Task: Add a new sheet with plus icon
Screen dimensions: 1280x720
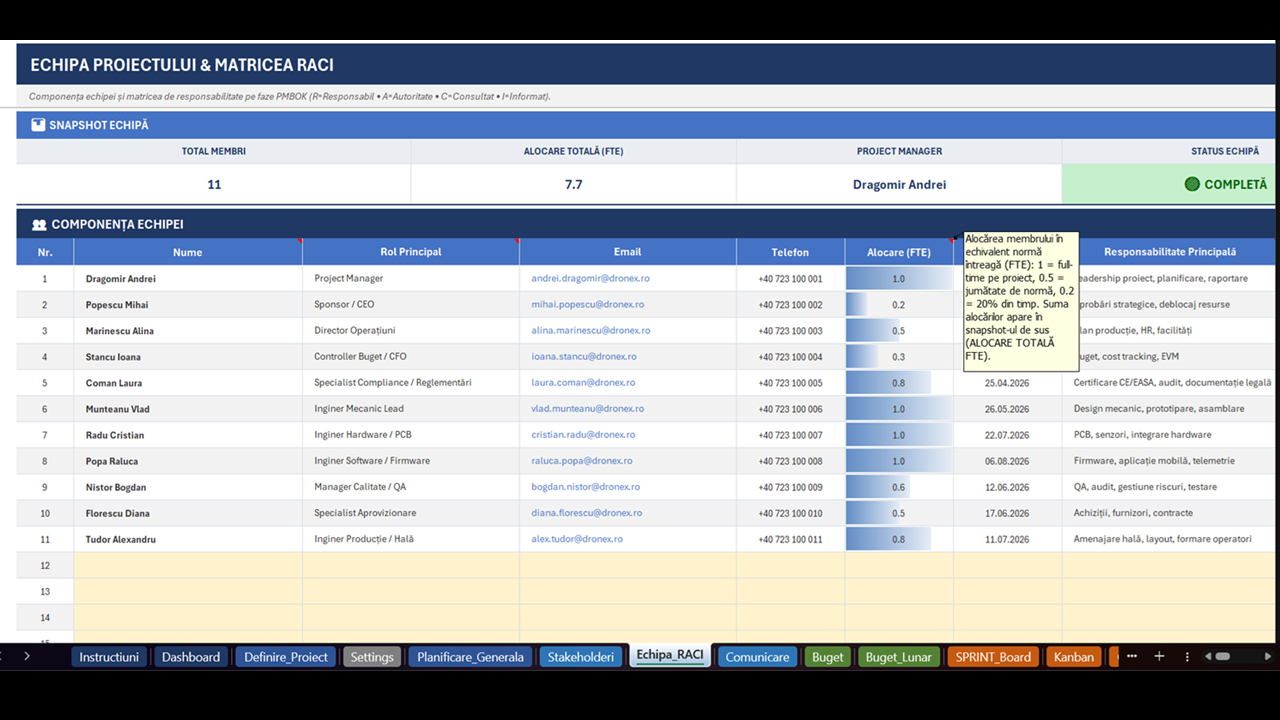Action: pos(1159,657)
